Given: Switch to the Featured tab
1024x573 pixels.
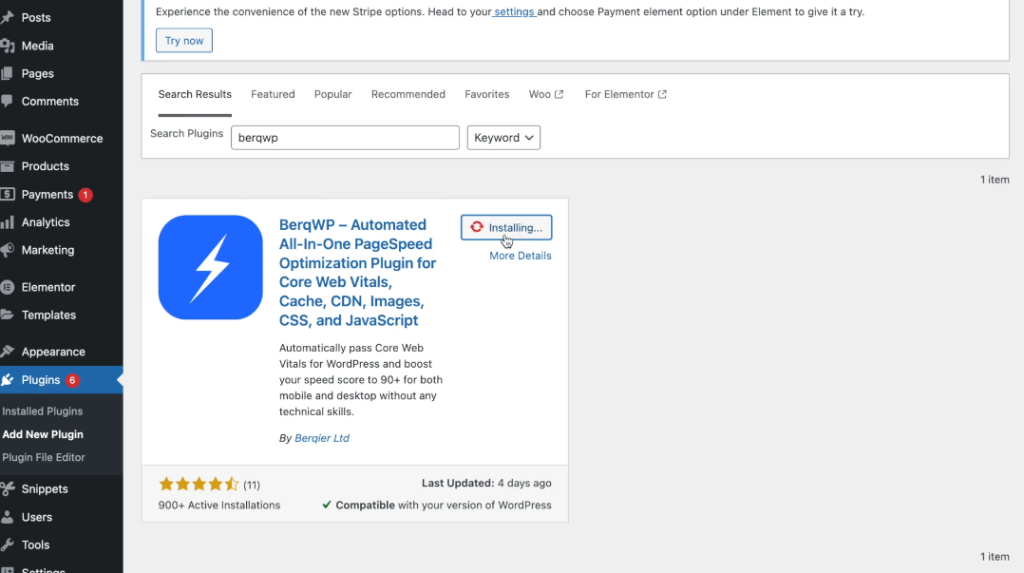Looking at the screenshot, I should 272,94.
